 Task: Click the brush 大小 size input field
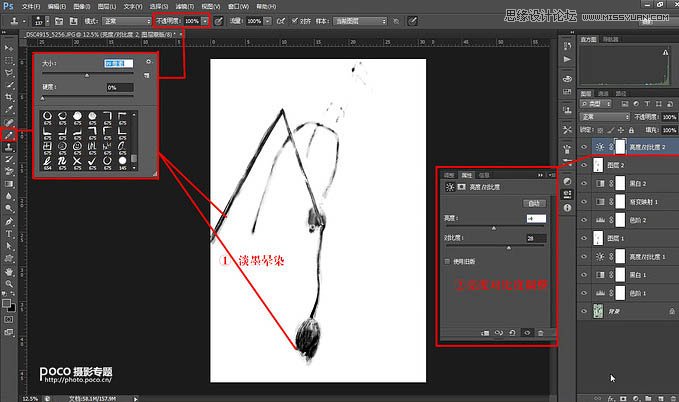119,61
